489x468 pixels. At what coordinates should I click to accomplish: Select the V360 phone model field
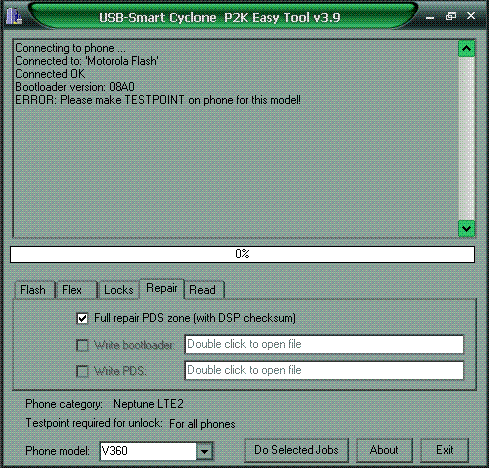(x=148, y=451)
